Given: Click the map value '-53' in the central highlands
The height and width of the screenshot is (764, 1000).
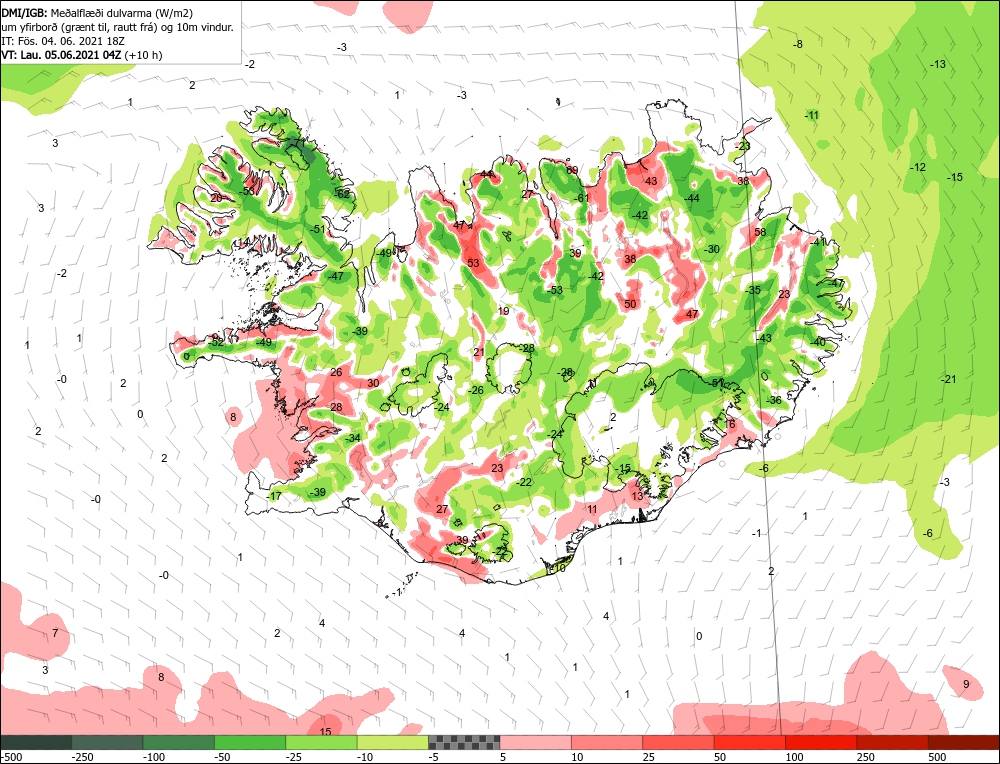Looking at the screenshot, I should pos(555,290).
